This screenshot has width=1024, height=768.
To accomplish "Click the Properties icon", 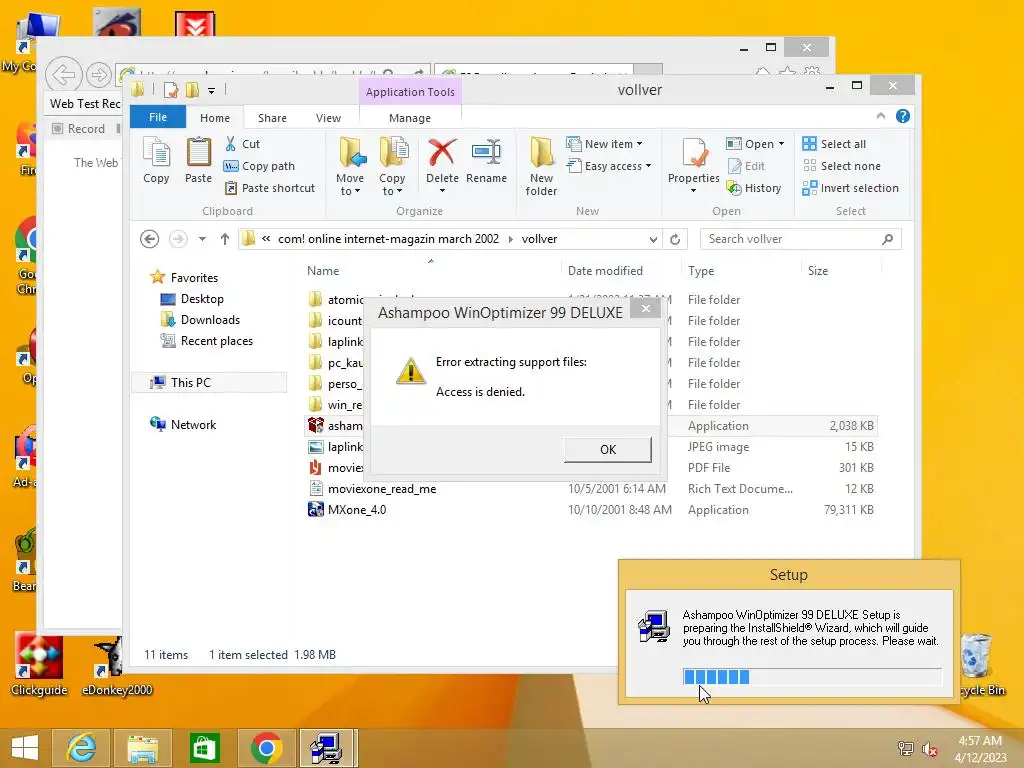I will [x=694, y=154].
